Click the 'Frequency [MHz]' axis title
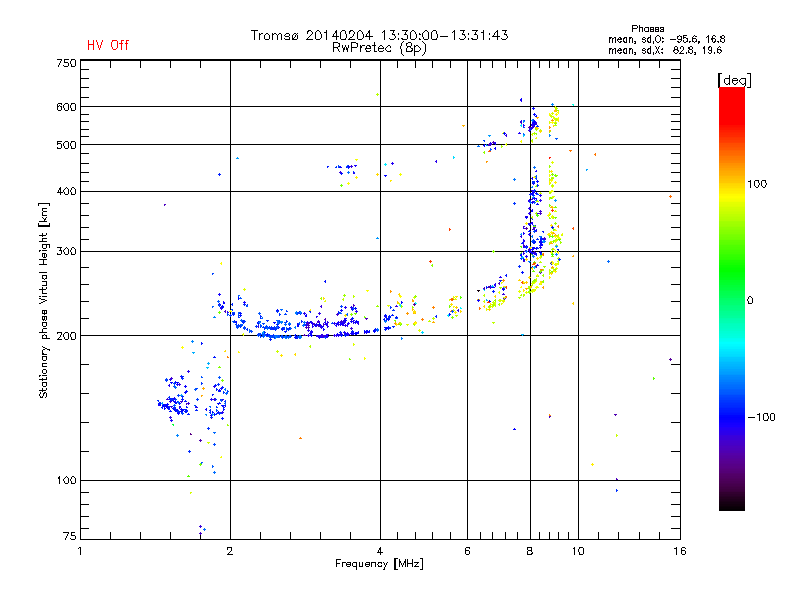The width and height of the screenshot is (800, 600). (379, 564)
